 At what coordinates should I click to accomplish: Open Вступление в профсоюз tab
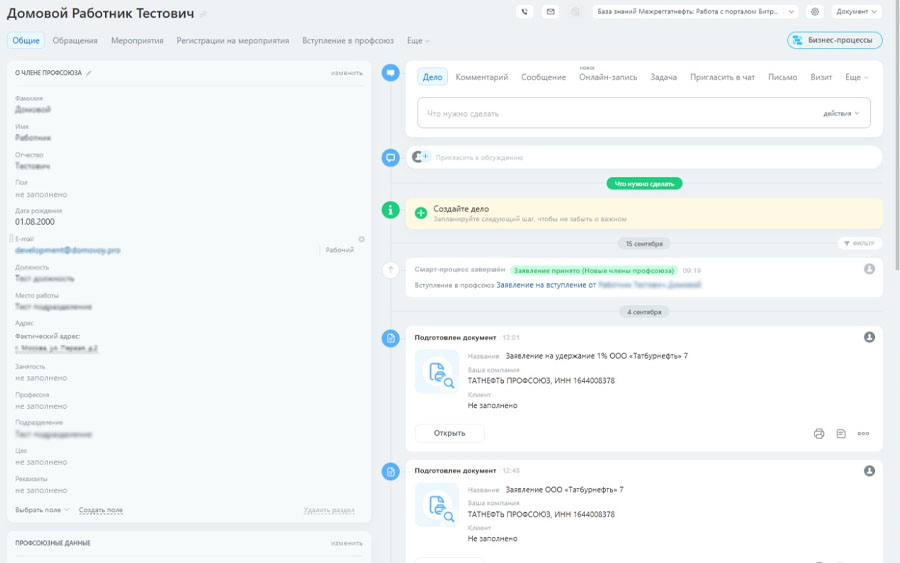[x=348, y=41]
